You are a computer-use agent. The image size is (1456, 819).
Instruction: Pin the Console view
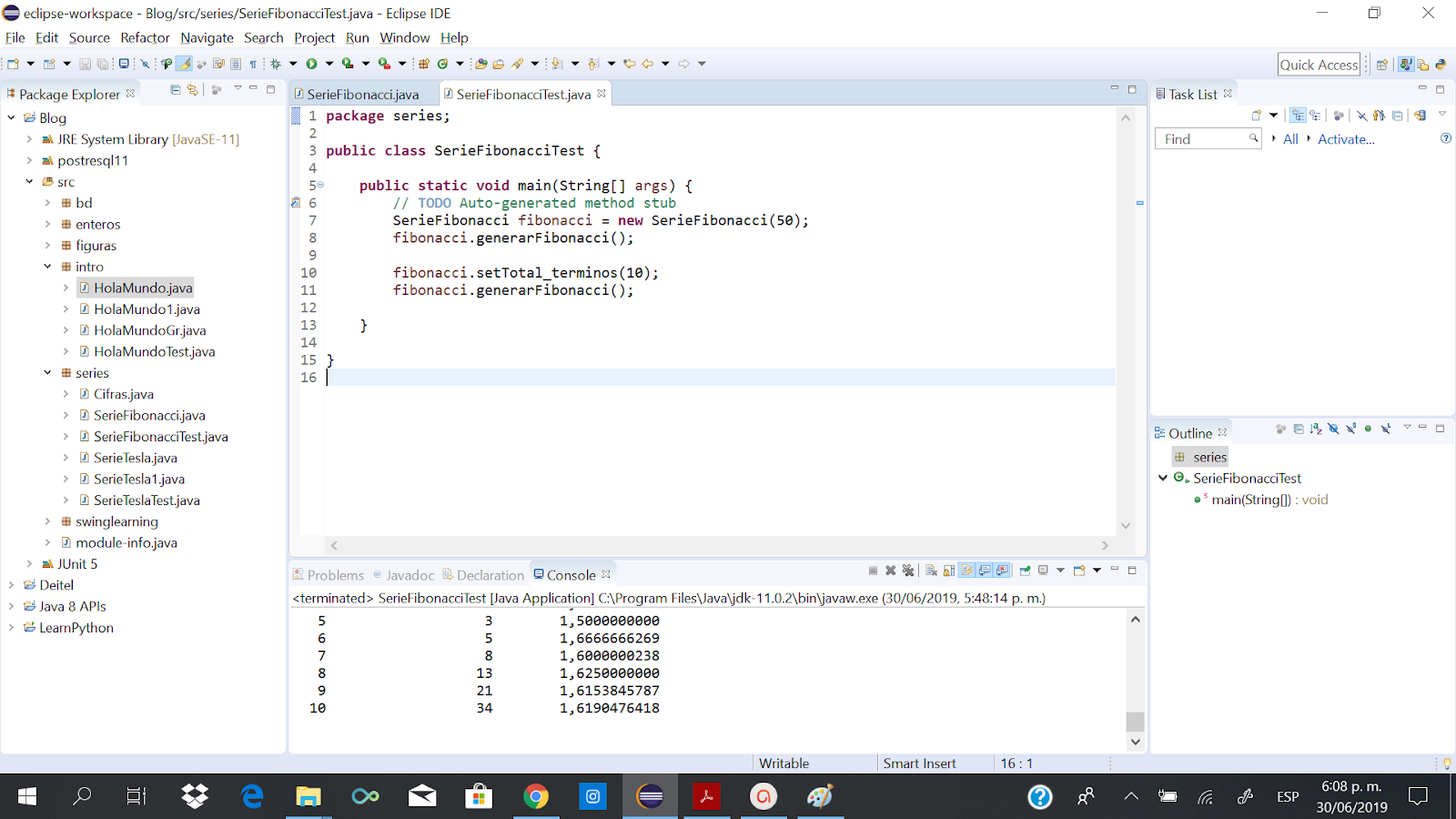tap(1024, 571)
